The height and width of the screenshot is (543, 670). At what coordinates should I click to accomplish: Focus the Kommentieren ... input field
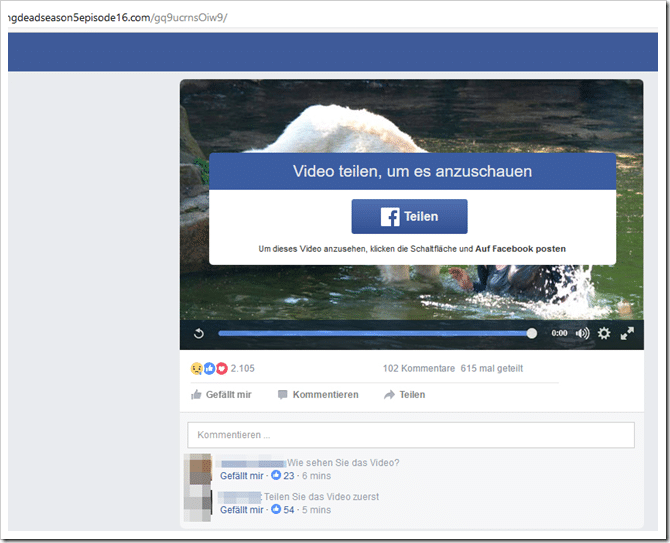(411, 435)
